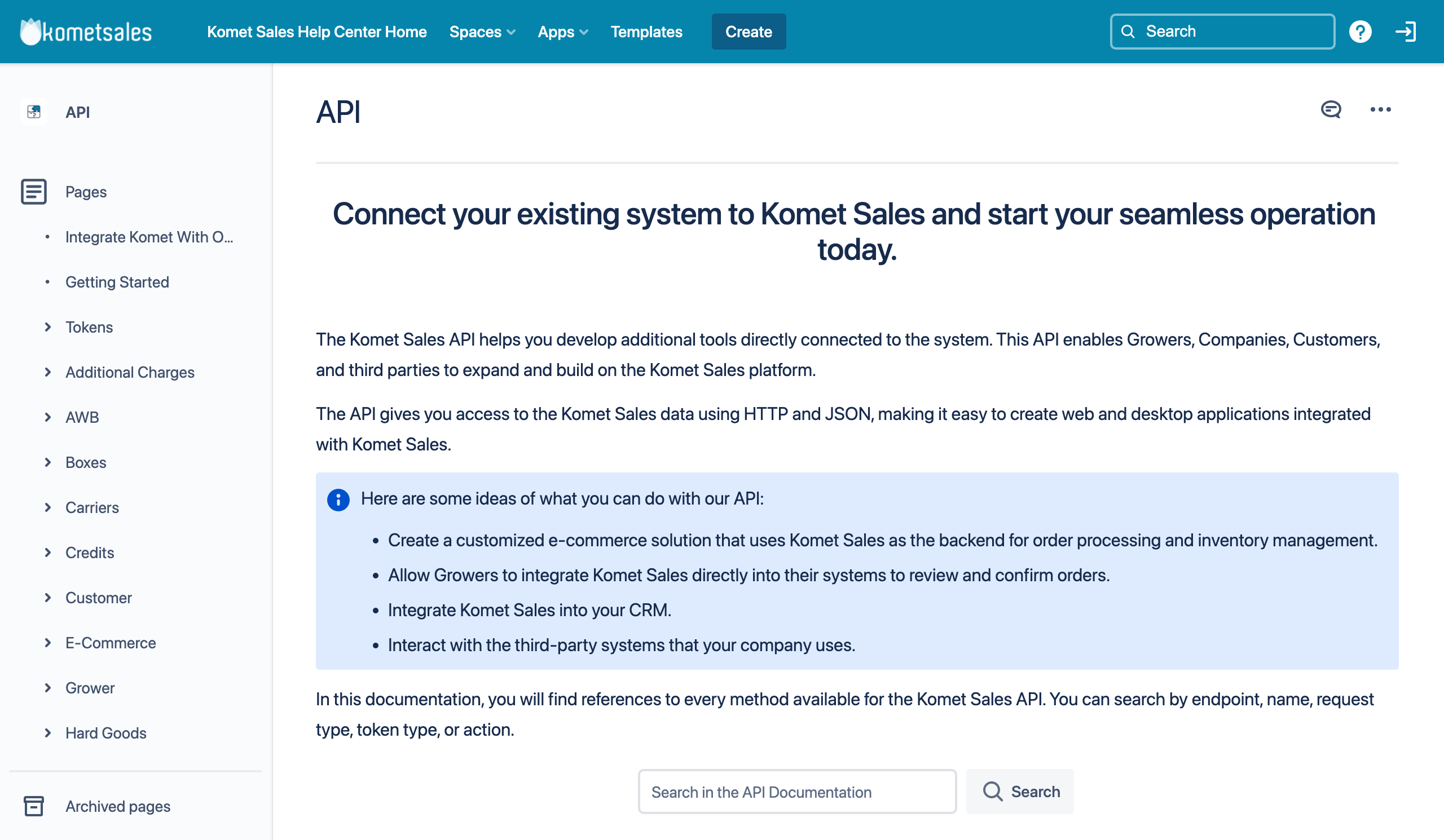This screenshot has width=1444, height=840.
Task: Expand the Carriers tree node
Action: click(48, 507)
